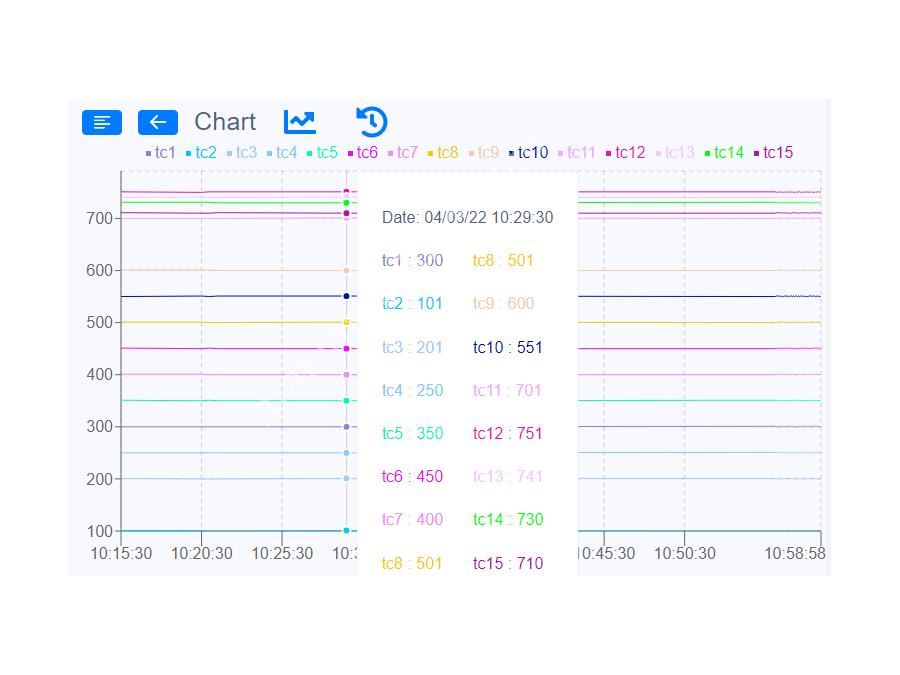Click y-axis label 400
Screen dimensions: 900x675
(99, 375)
